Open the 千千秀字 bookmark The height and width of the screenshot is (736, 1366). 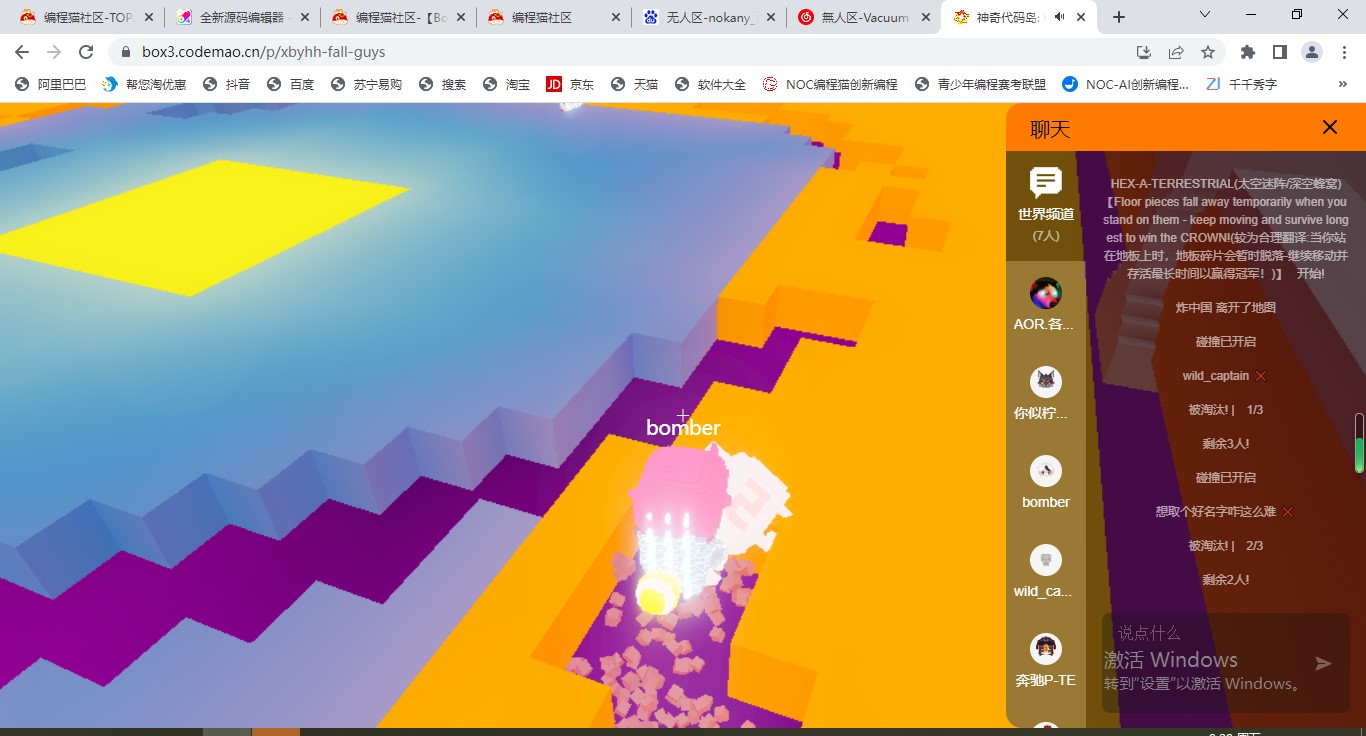click(x=1241, y=84)
